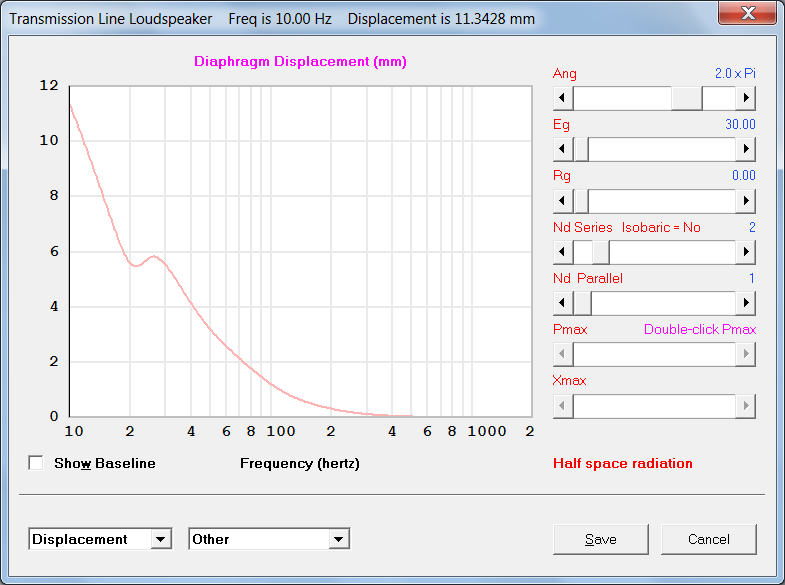Close the Transmission Line Loudspeaker window
Screen dimensions: 785x585
click(x=747, y=13)
